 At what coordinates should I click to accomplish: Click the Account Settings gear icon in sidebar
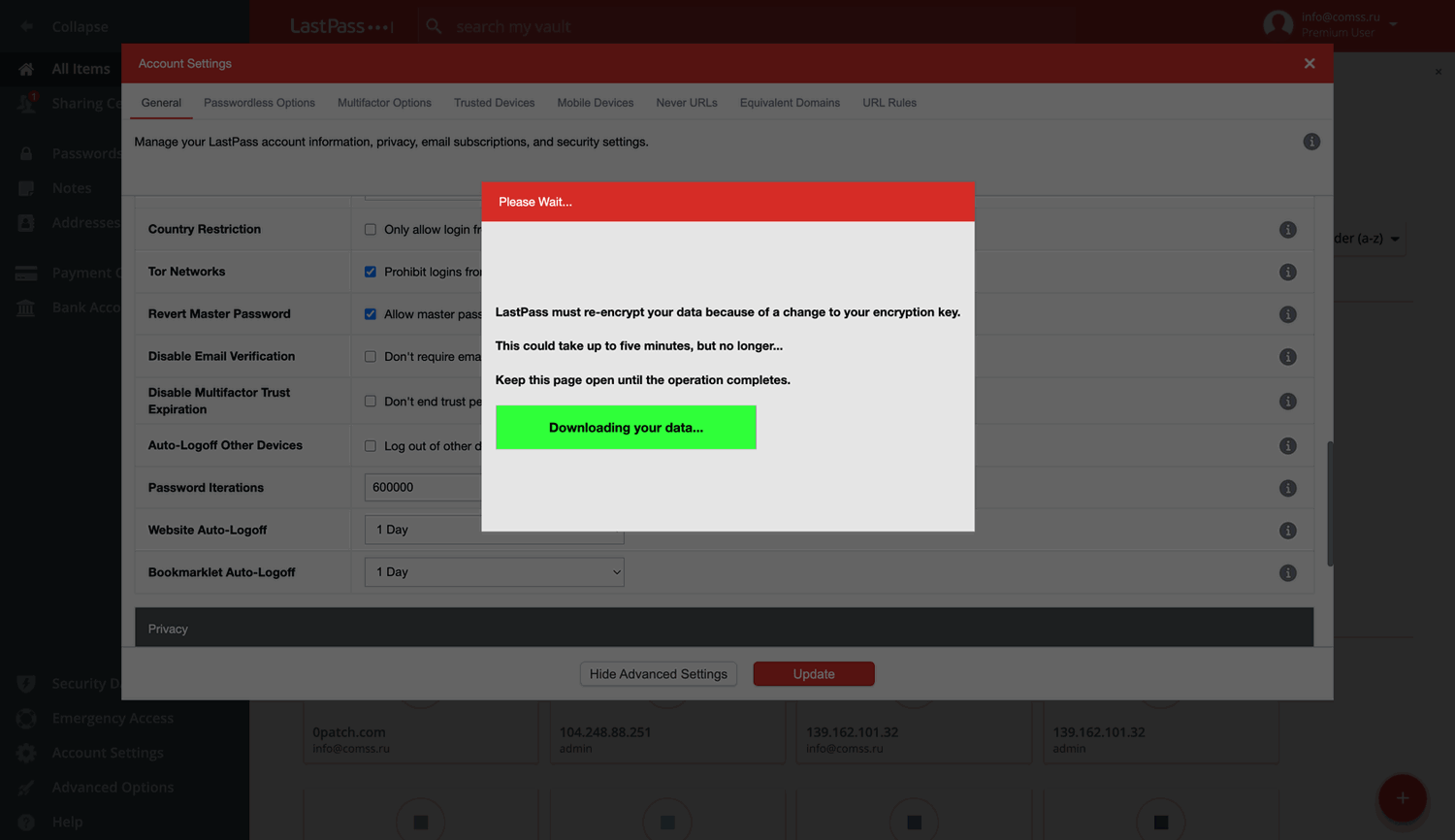click(x=26, y=753)
